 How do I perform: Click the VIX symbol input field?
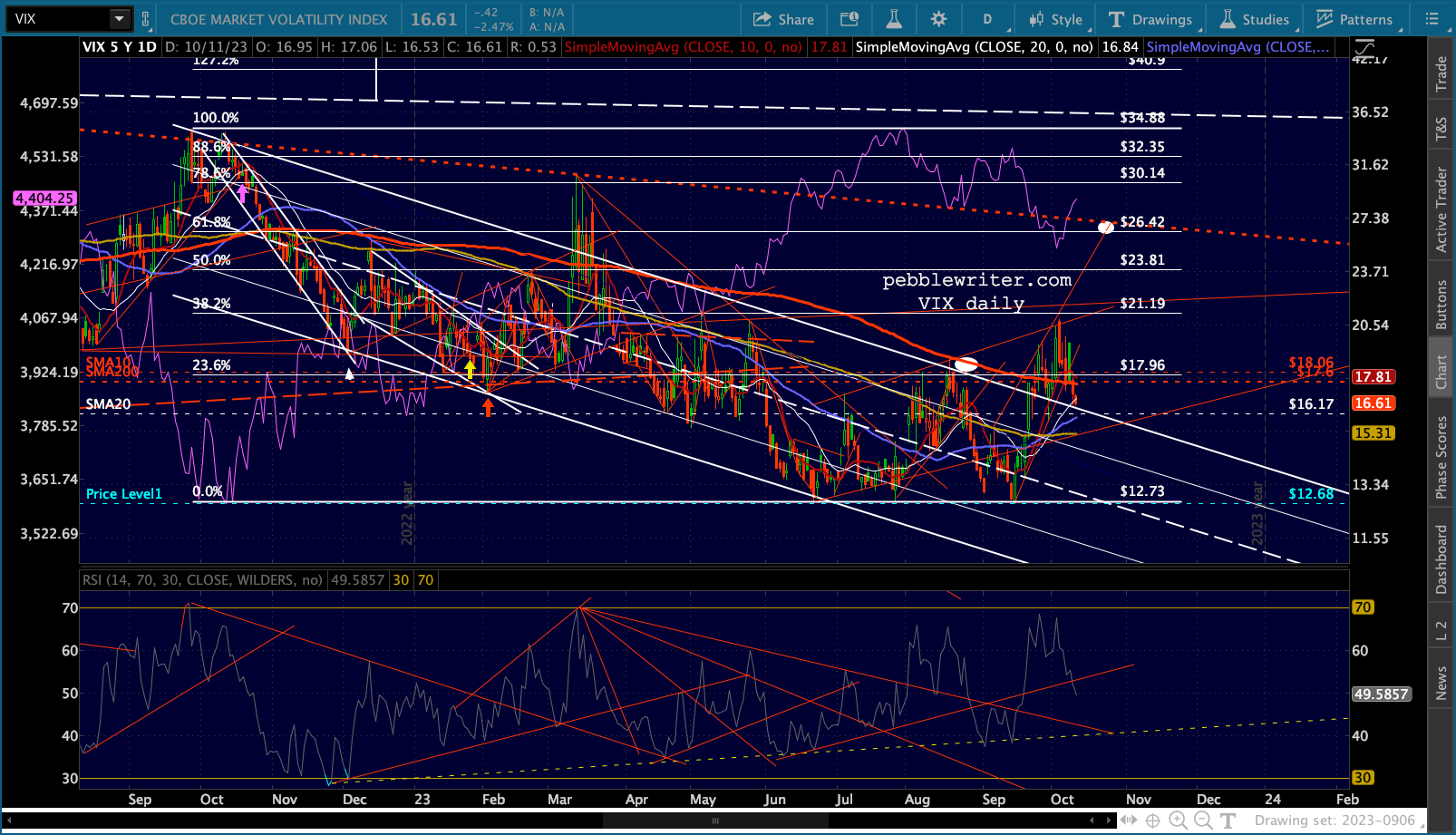tap(59, 19)
